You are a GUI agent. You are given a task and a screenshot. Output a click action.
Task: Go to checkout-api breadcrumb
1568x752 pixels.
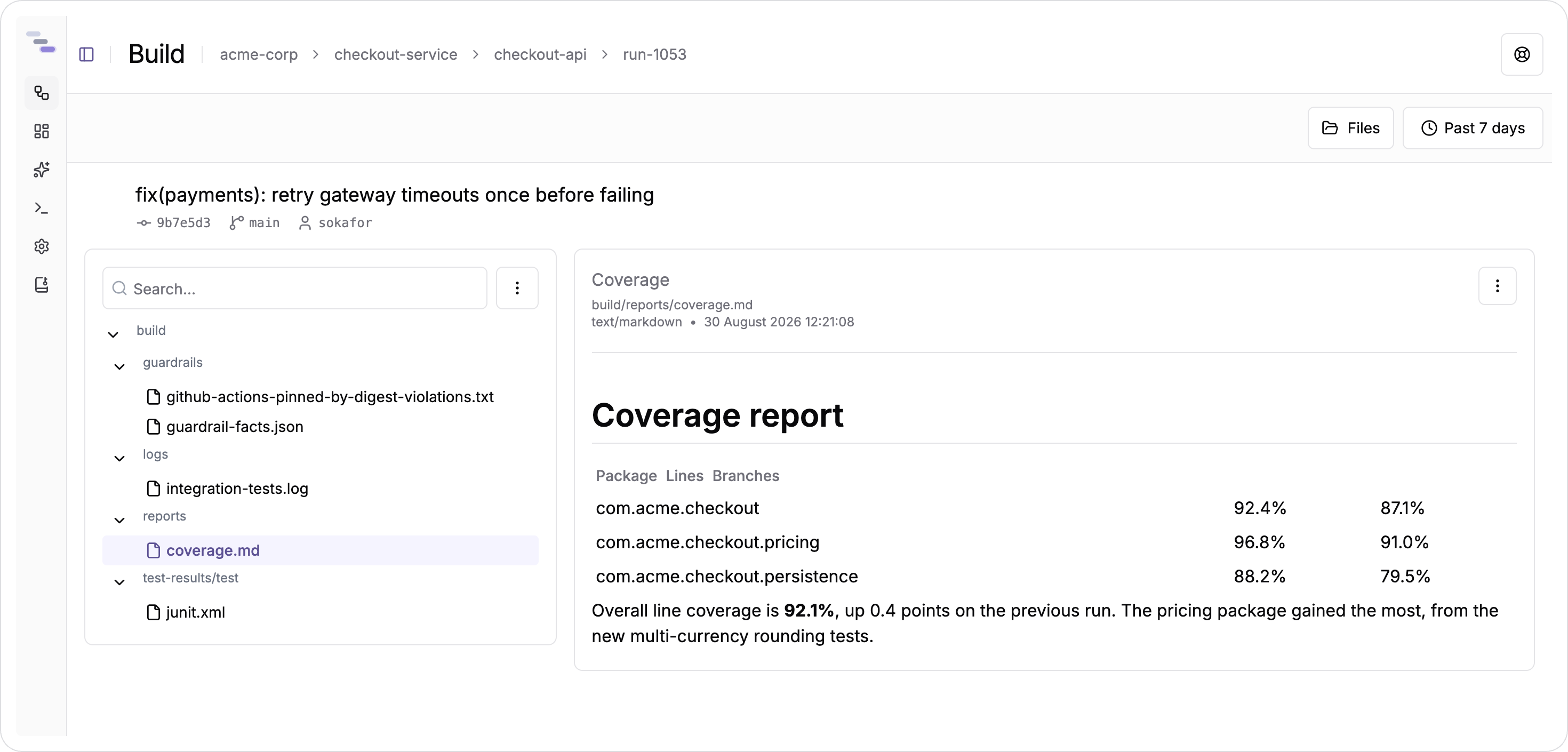pyautogui.click(x=540, y=55)
